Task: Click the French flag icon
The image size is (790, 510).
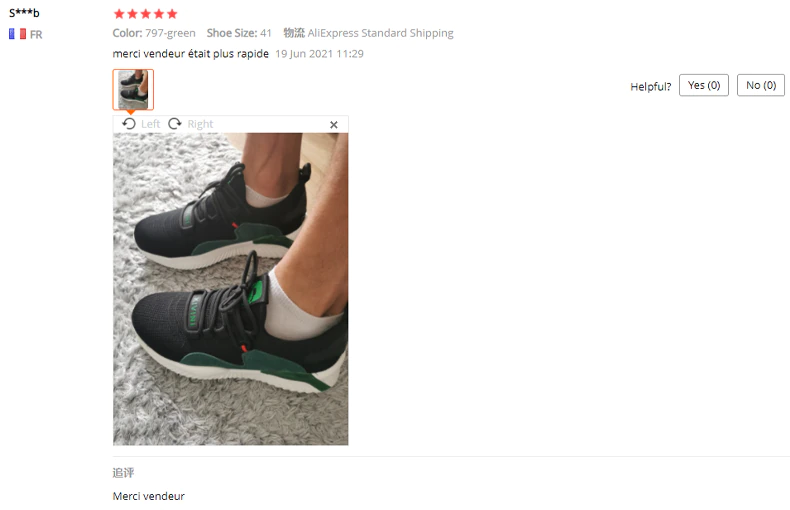Action: (18, 34)
